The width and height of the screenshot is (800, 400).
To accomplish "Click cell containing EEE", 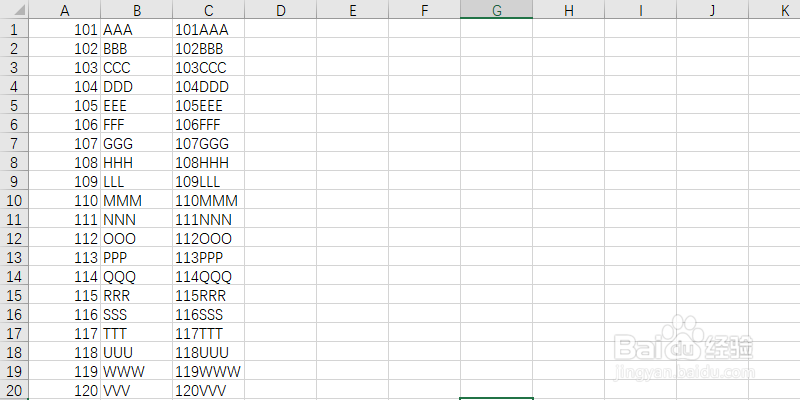I will 137,105.
